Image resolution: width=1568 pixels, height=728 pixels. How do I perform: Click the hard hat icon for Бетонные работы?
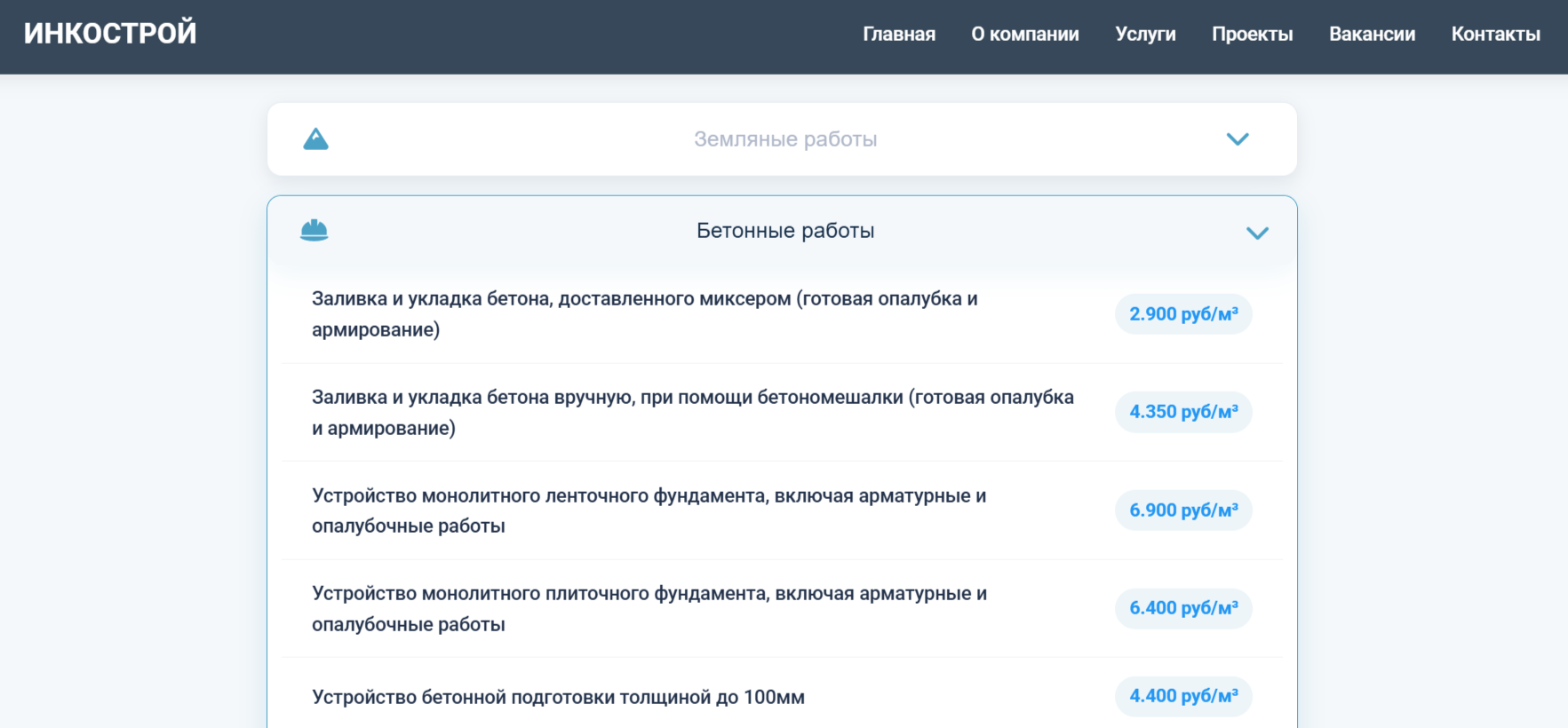click(314, 231)
